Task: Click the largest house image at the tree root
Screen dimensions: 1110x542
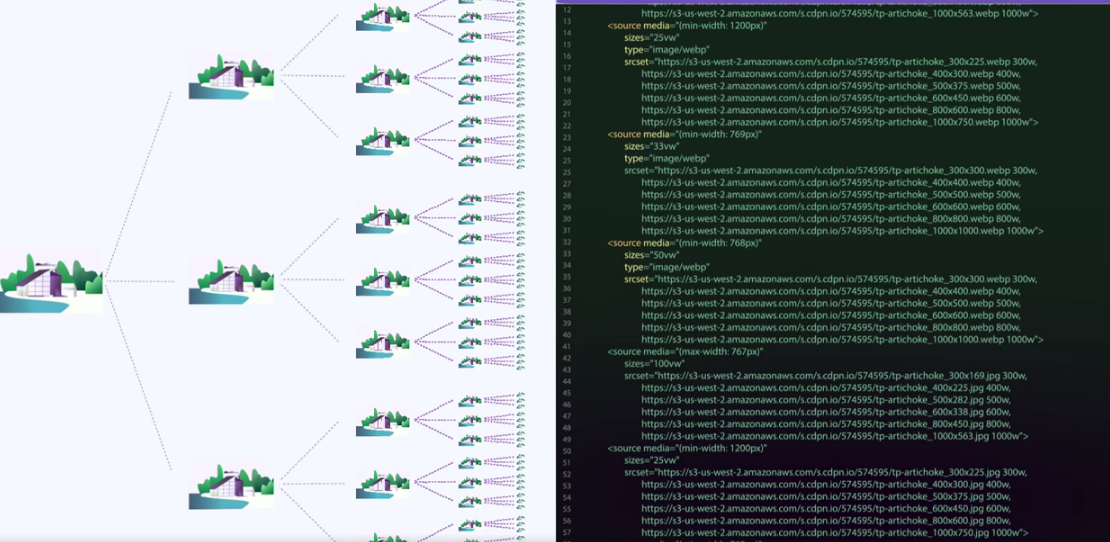Action: 52,280
